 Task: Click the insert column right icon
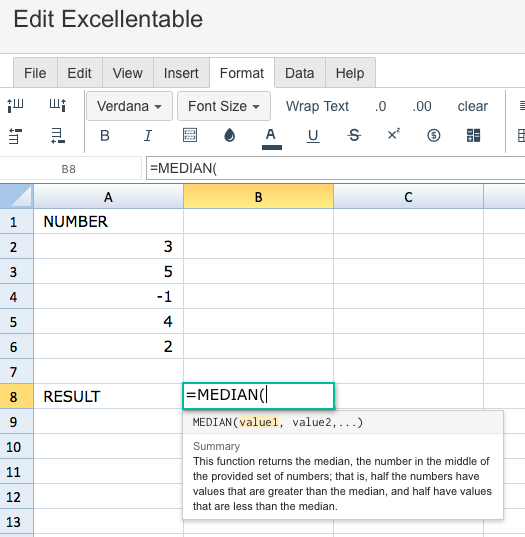58,105
